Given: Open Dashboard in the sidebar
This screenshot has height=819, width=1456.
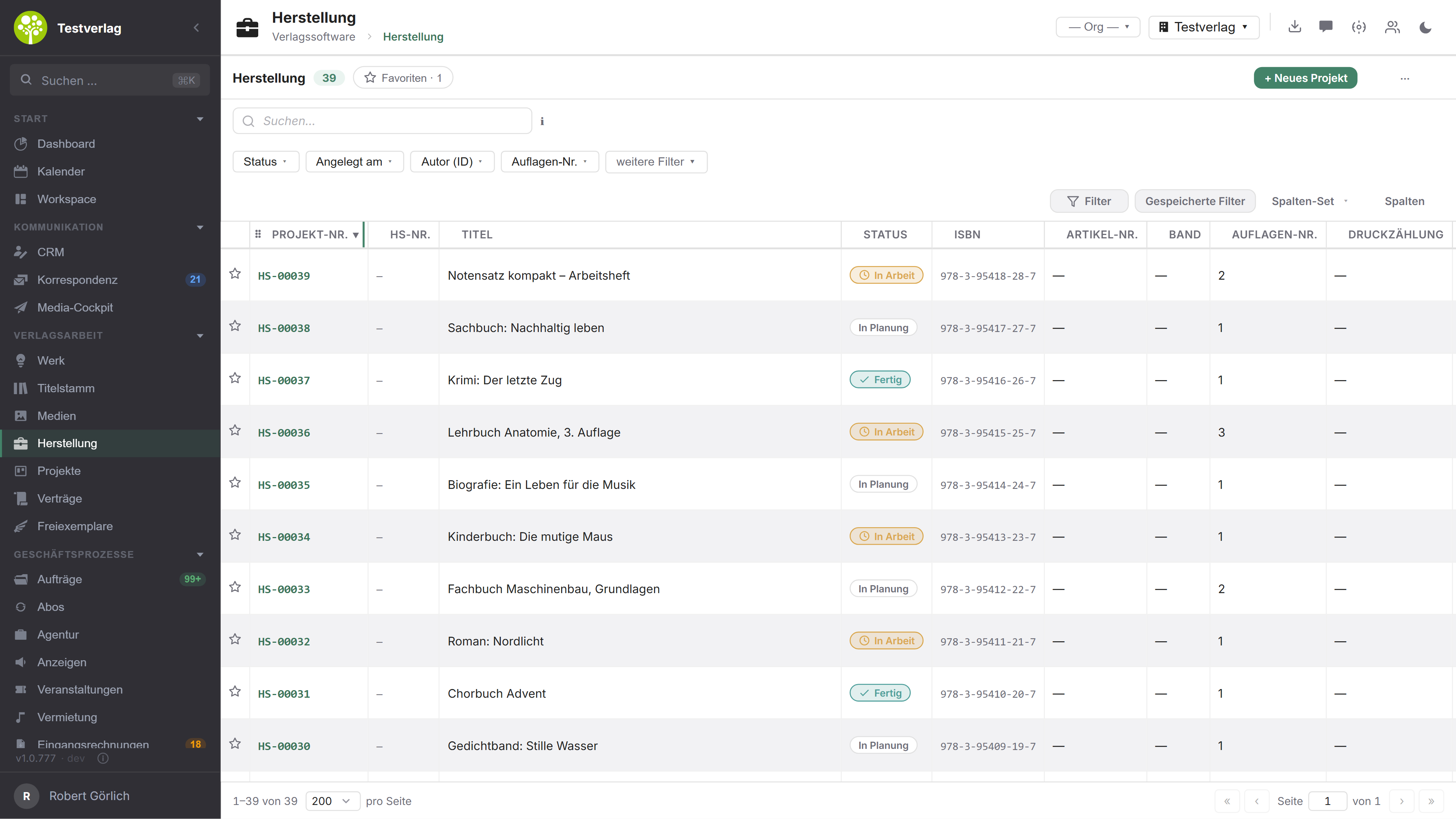Looking at the screenshot, I should click(110, 144).
